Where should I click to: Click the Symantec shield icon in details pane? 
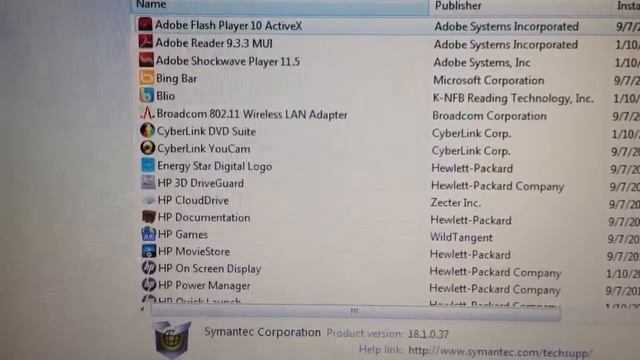click(x=173, y=340)
